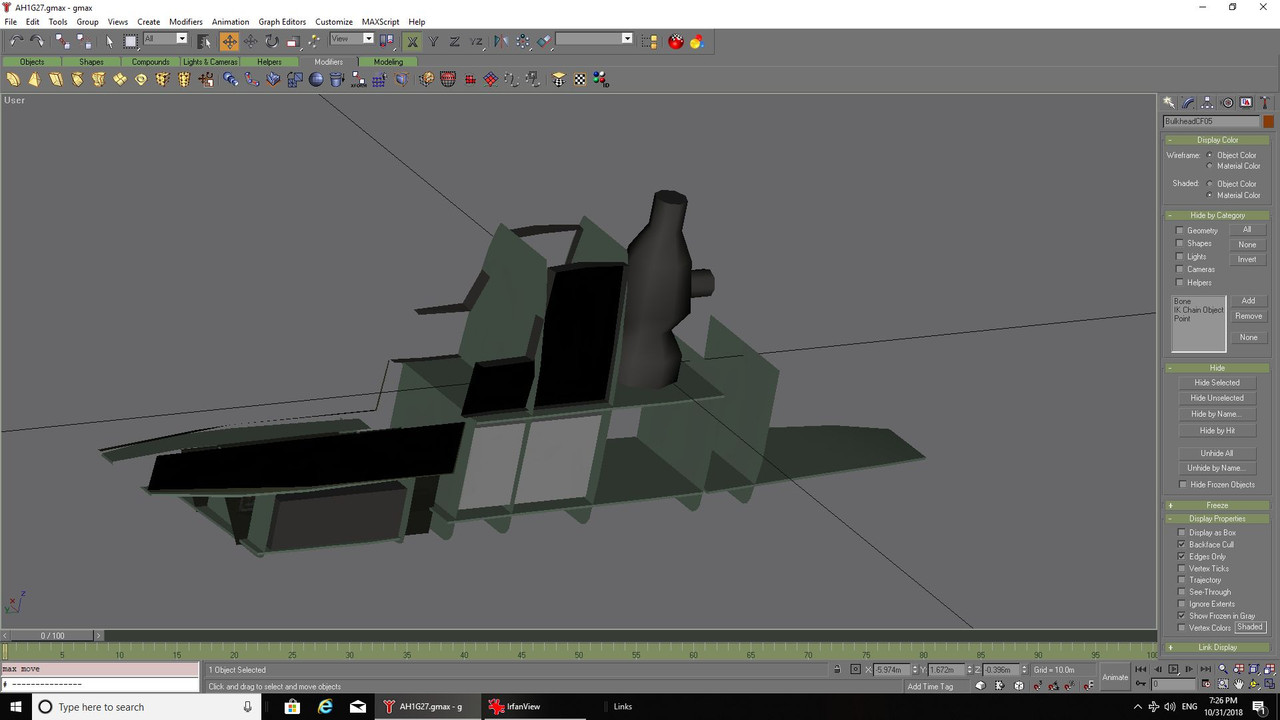The height and width of the screenshot is (720, 1280).
Task: Switch to the Modeling tab
Action: pyautogui.click(x=388, y=62)
